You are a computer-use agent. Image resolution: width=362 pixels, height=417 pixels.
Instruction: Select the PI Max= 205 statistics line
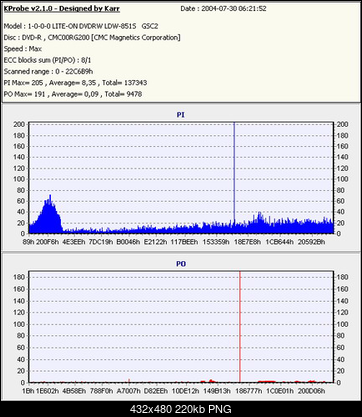click(x=75, y=83)
